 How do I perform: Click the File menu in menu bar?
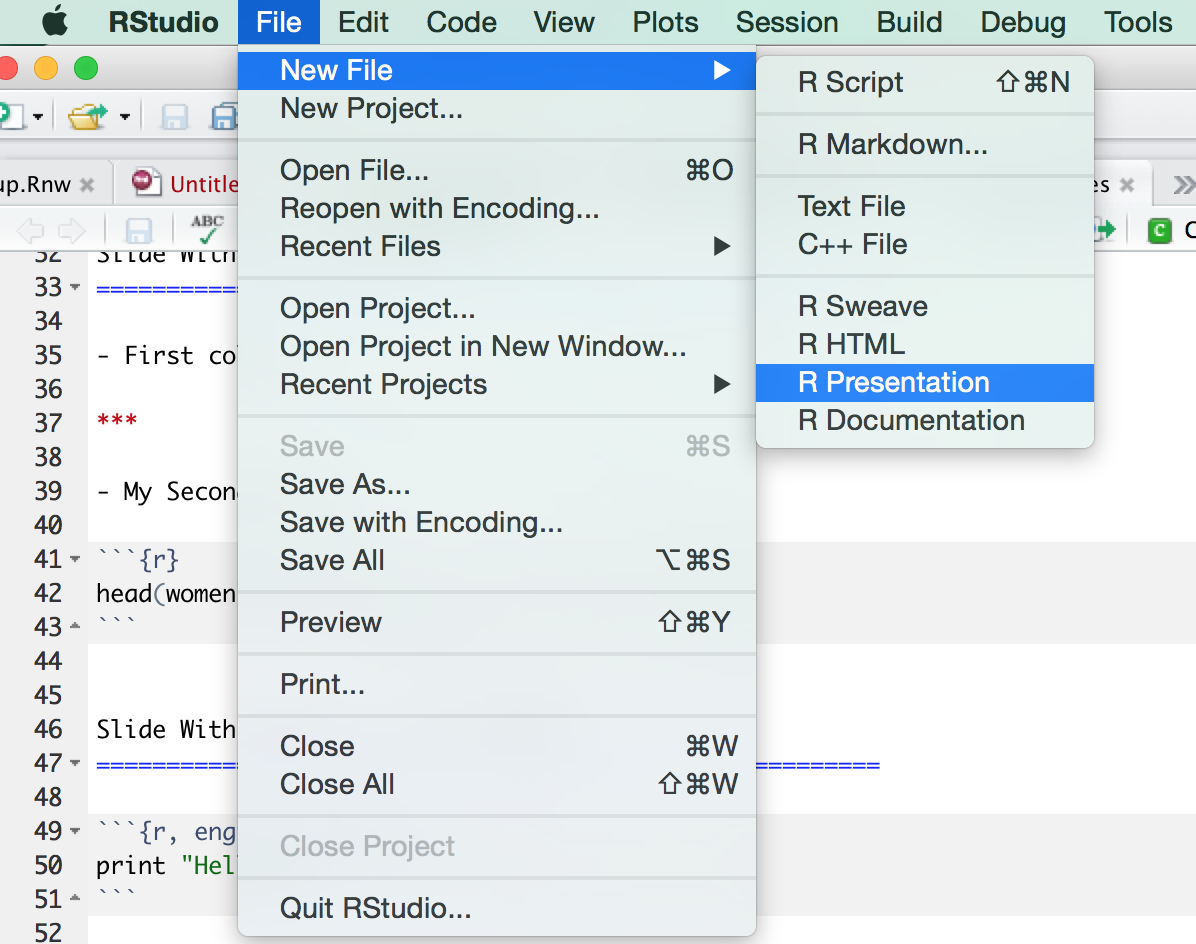click(x=278, y=22)
